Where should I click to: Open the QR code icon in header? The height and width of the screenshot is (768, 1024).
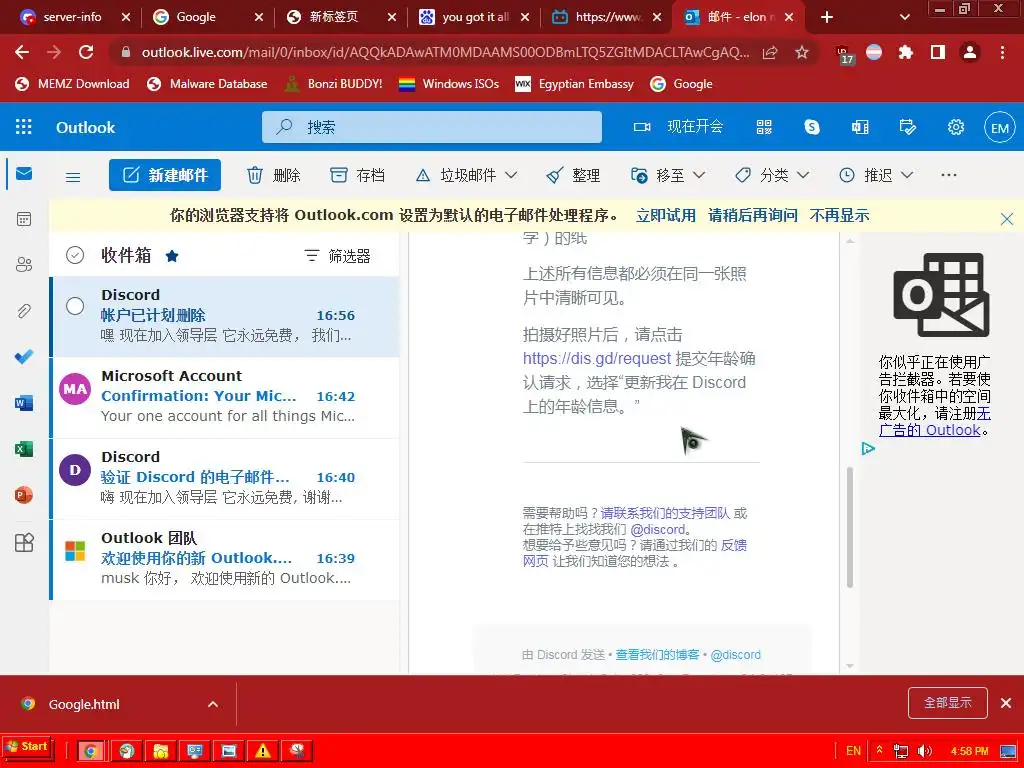click(x=764, y=127)
